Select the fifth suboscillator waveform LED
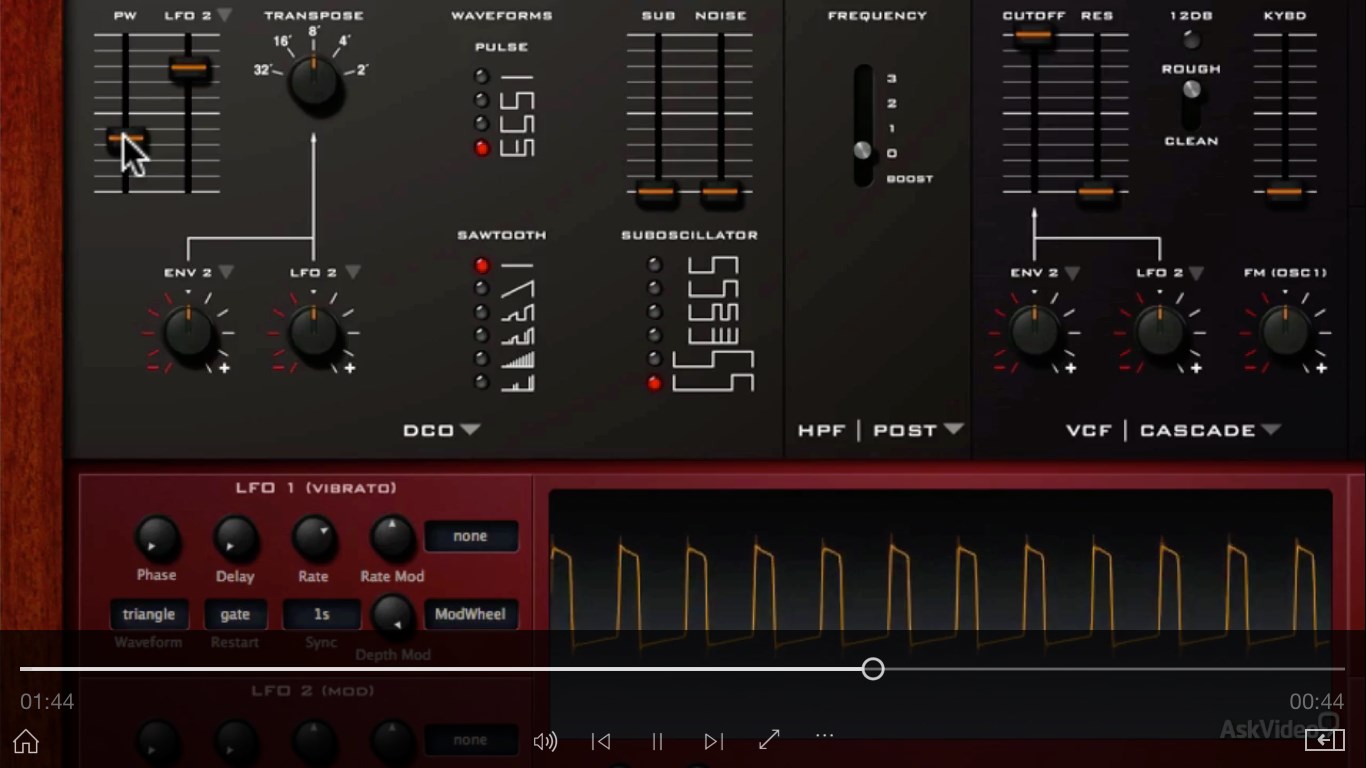 click(654, 358)
